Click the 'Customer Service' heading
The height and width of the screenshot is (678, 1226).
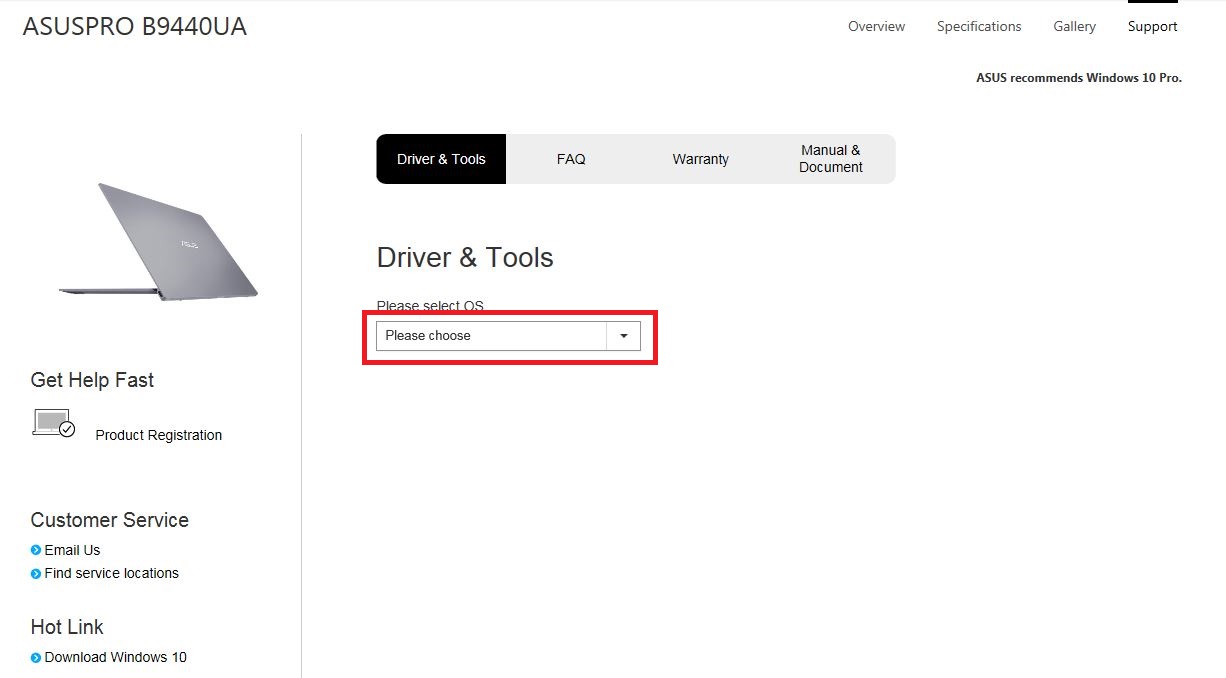coord(110,520)
